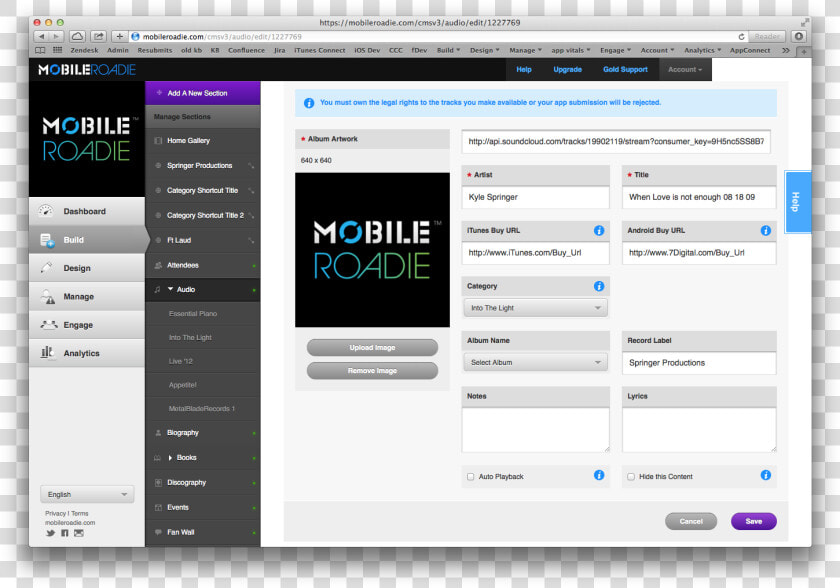The height and width of the screenshot is (588, 840).
Task: Click the album artwork thumbnail image
Action: (x=372, y=250)
